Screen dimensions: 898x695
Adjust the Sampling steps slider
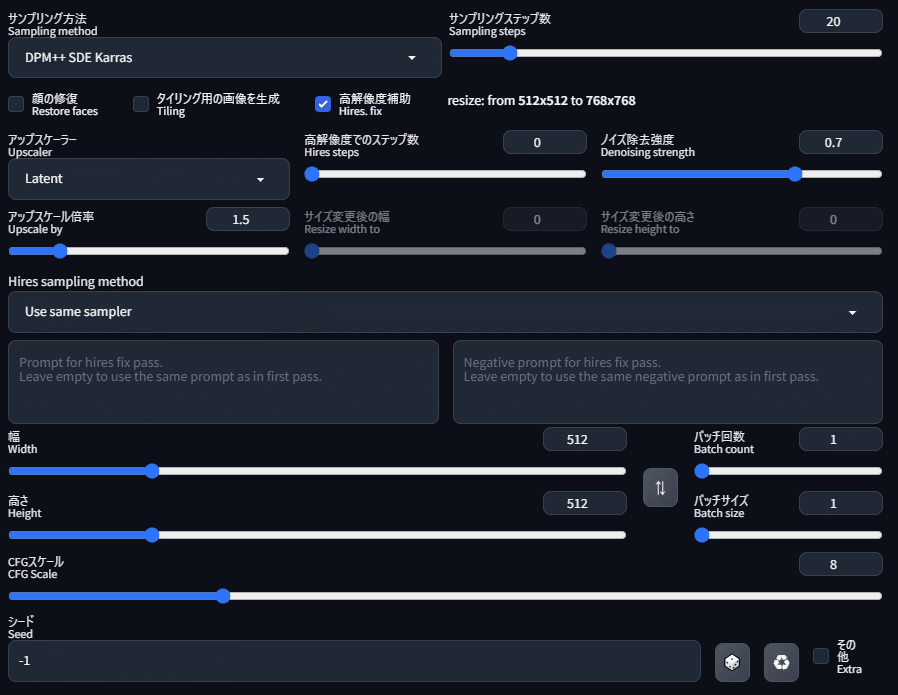point(665,53)
